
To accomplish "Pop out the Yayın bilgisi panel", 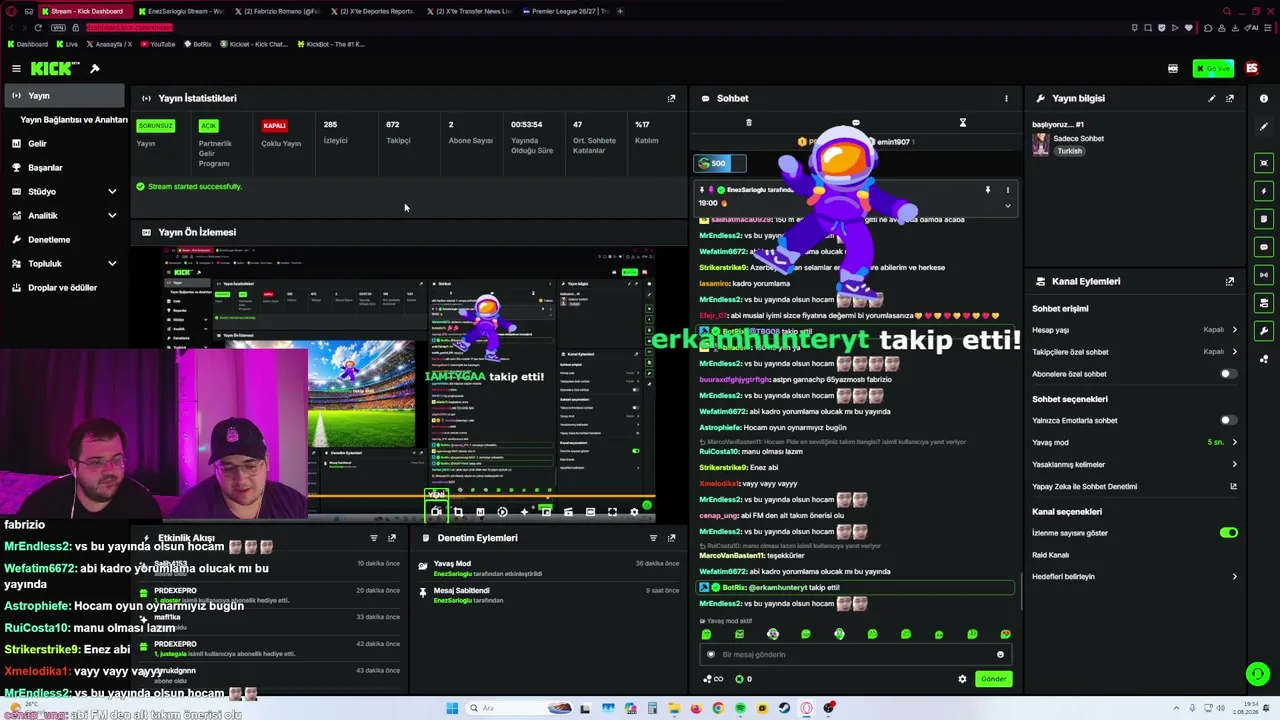I will [x=1230, y=98].
